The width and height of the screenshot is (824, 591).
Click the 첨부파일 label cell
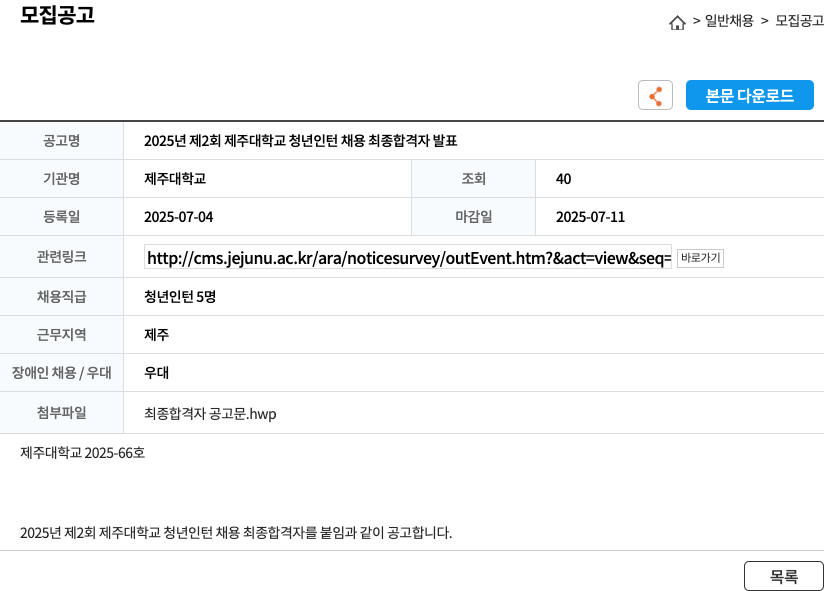pyautogui.click(x=61, y=413)
